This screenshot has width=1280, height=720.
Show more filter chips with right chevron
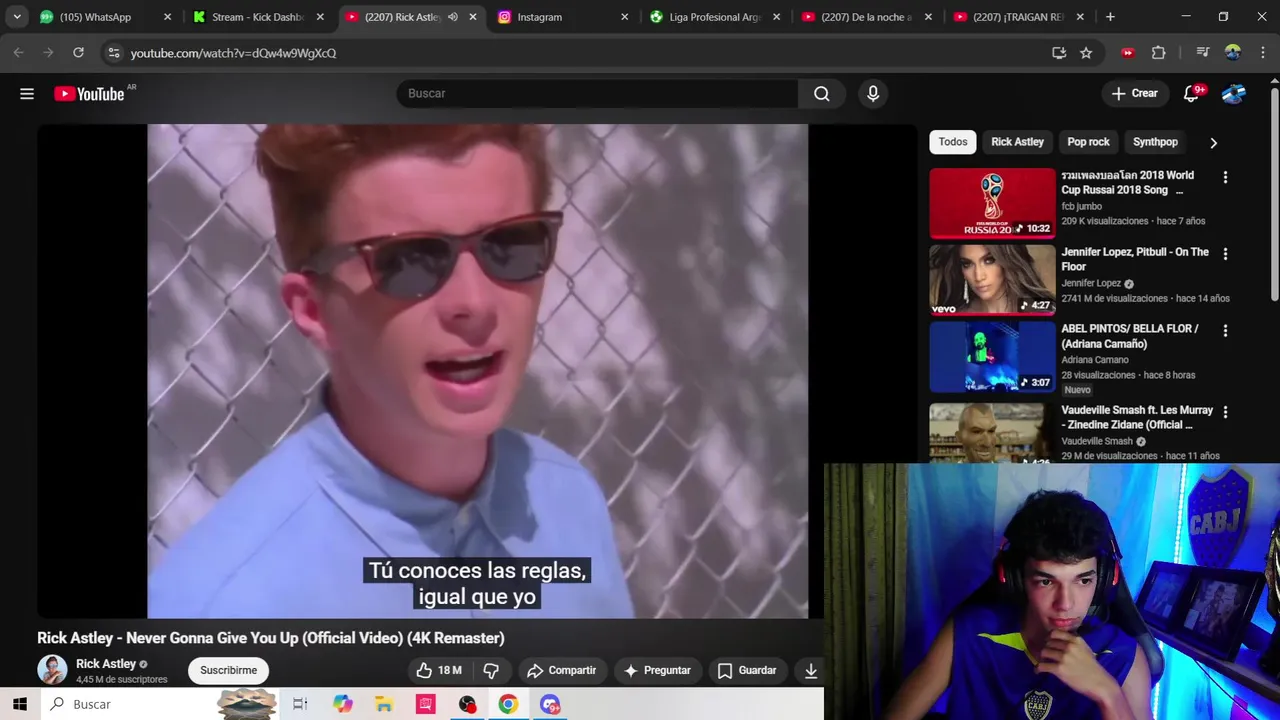tap(1213, 142)
